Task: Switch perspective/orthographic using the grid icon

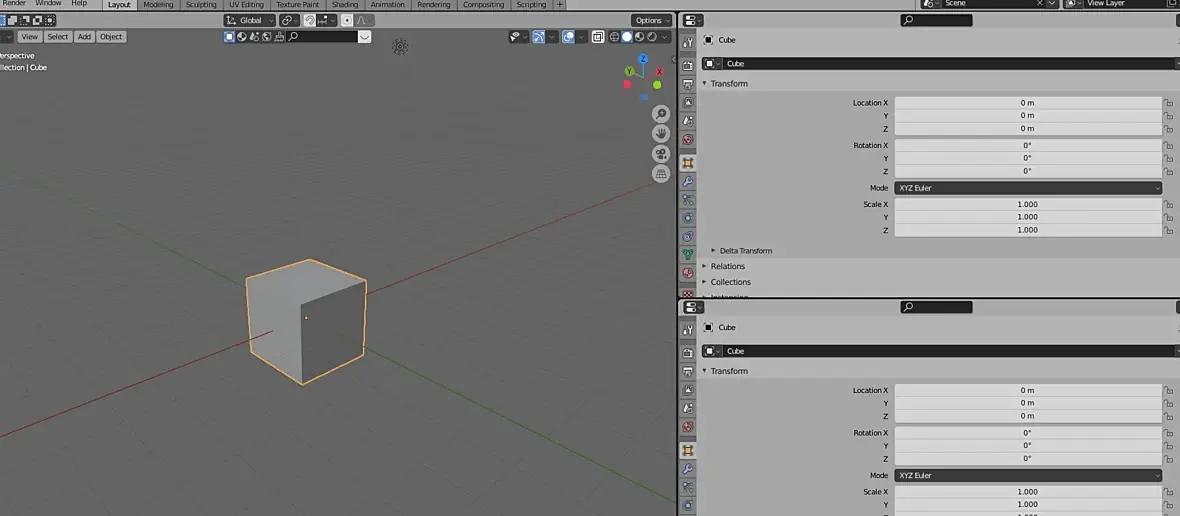Action: pos(661,174)
